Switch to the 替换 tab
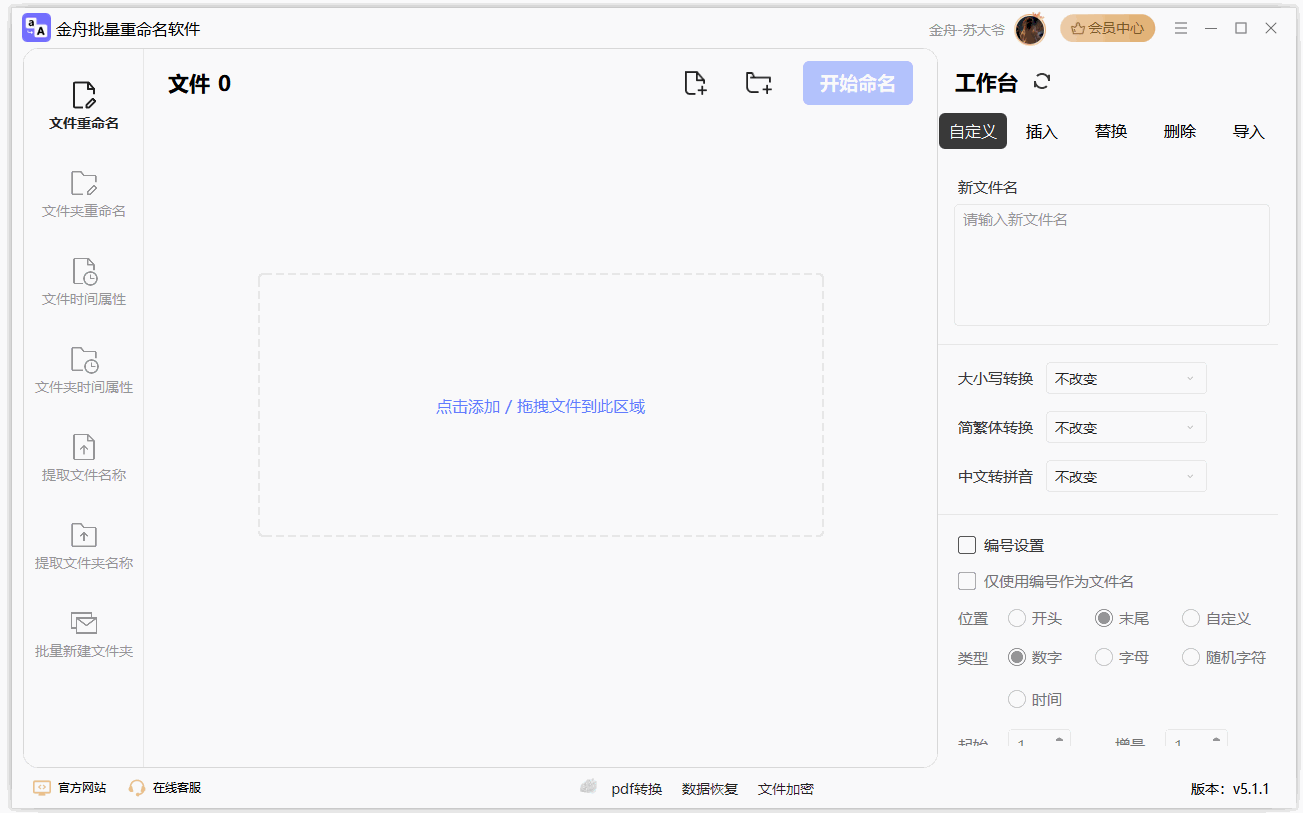The image size is (1303, 813). 1110,131
